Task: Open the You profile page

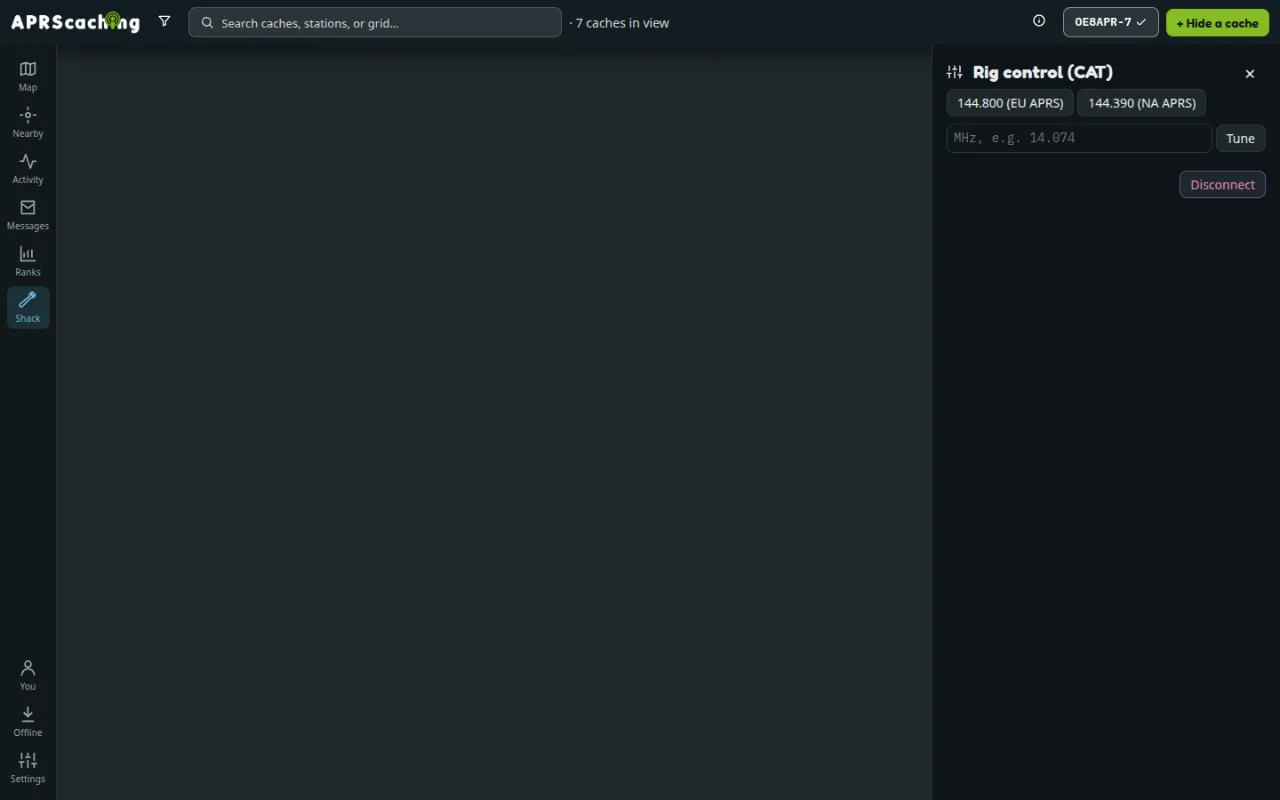Action: 28,675
